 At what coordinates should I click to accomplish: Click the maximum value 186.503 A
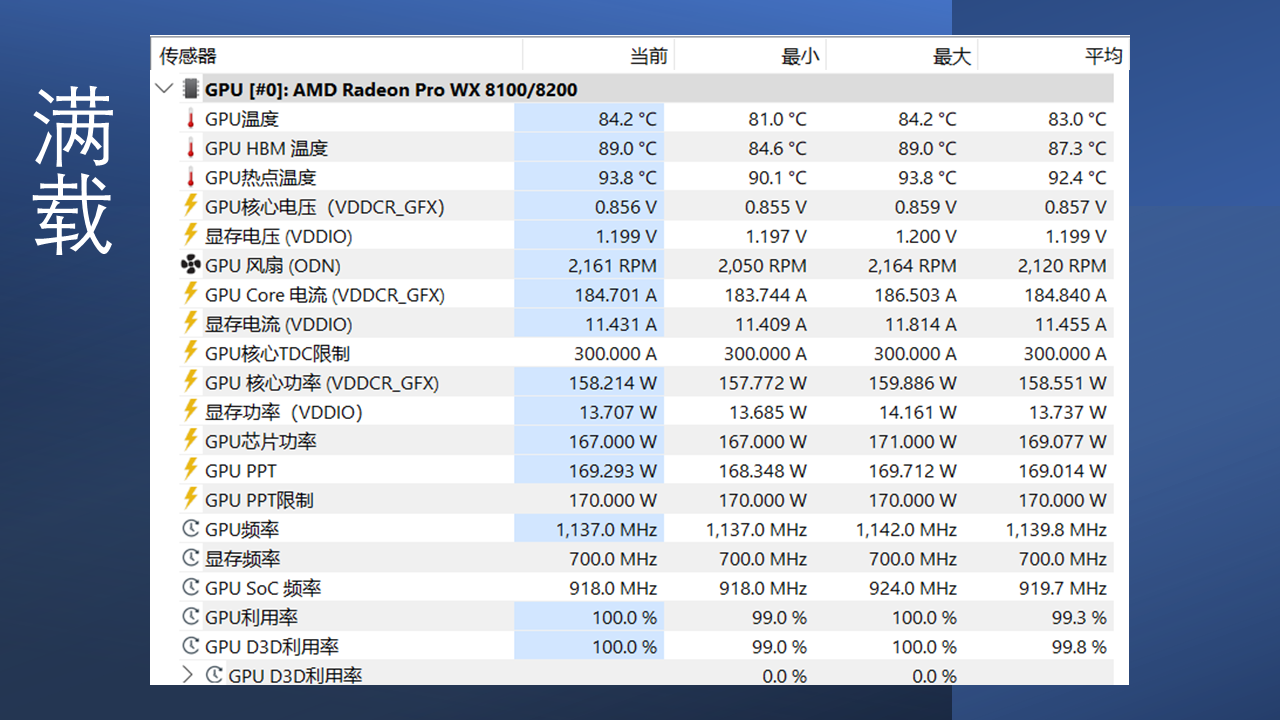click(915, 295)
